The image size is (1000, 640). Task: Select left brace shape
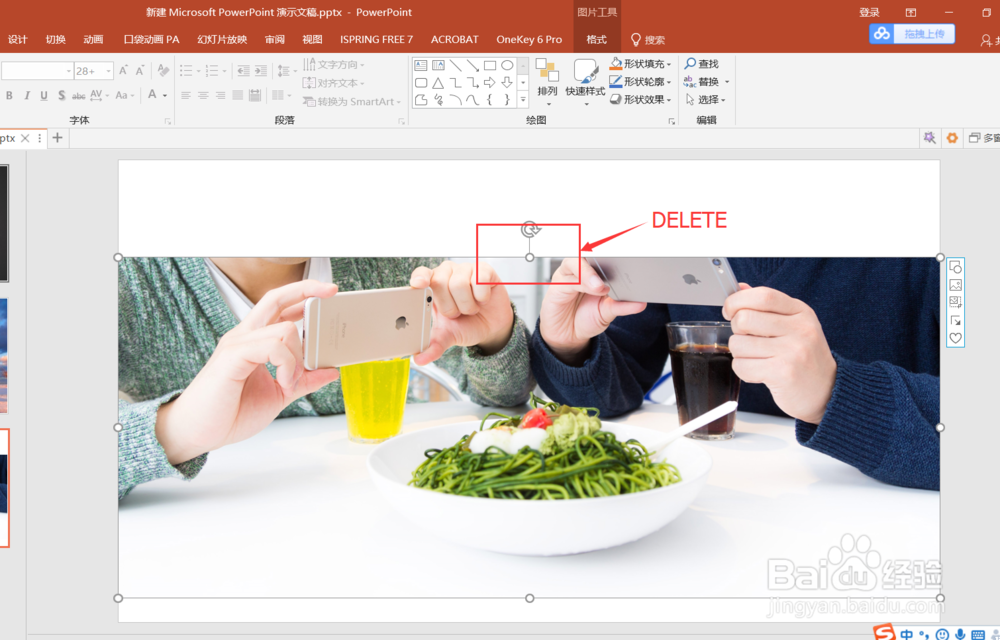(x=490, y=99)
